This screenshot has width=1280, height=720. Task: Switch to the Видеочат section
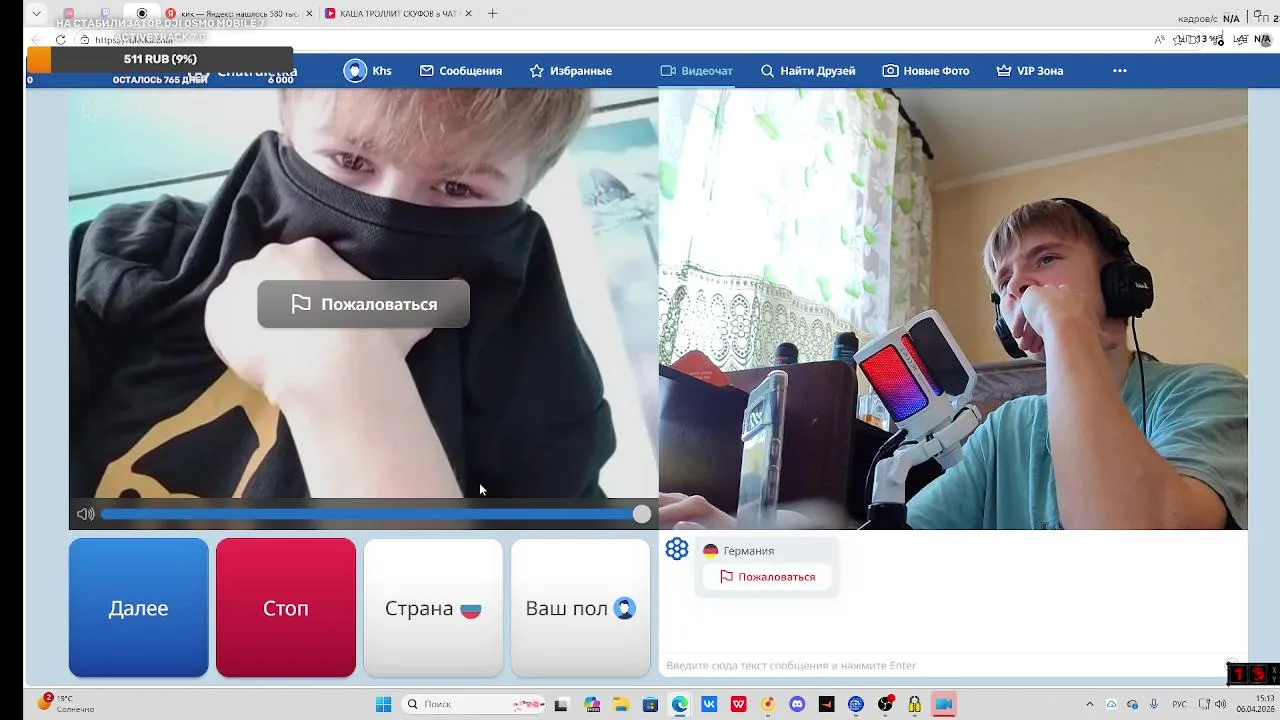coord(696,71)
